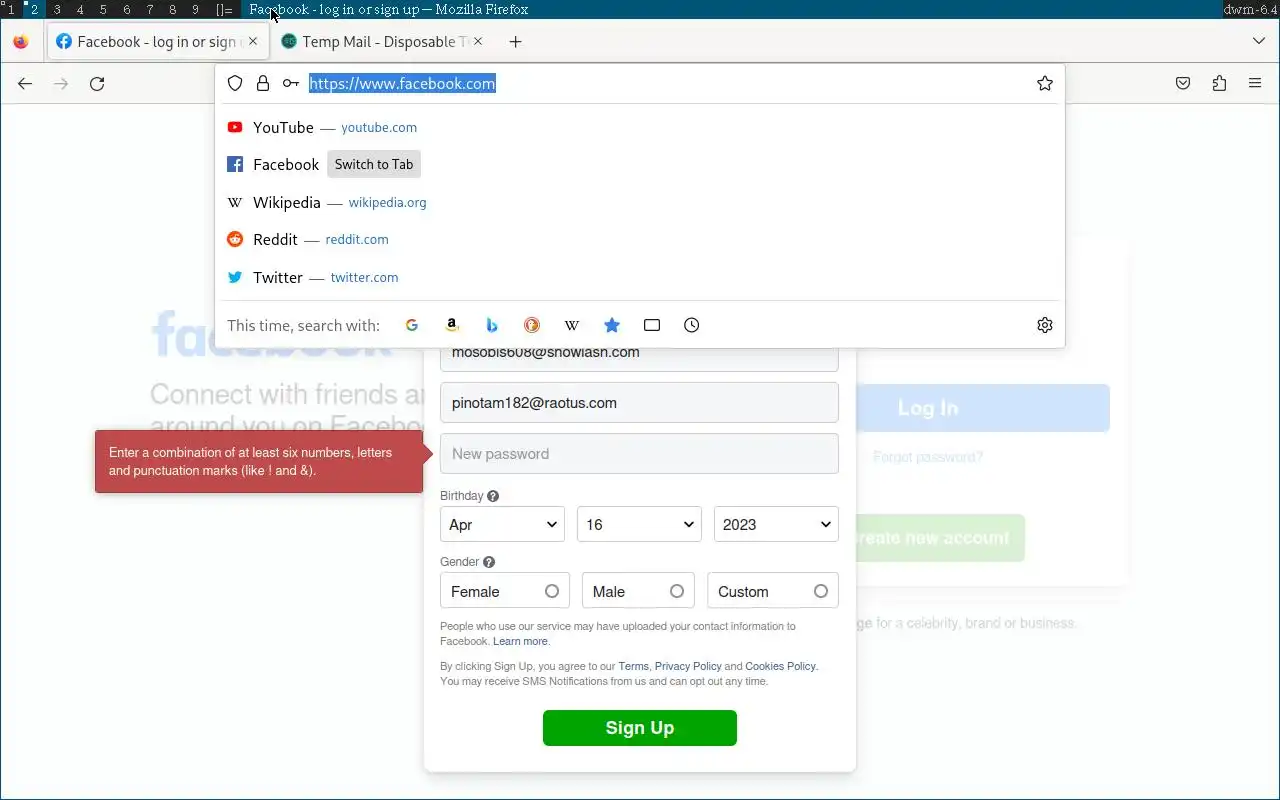Screen dimensions: 1280x800
Task: Search with Wikipedia icon
Action: pos(572,325)
